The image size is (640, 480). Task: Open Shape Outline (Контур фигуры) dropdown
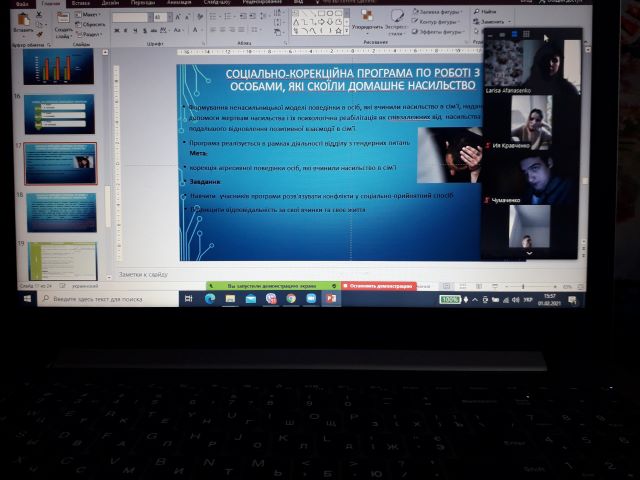[x=437, y=22]
